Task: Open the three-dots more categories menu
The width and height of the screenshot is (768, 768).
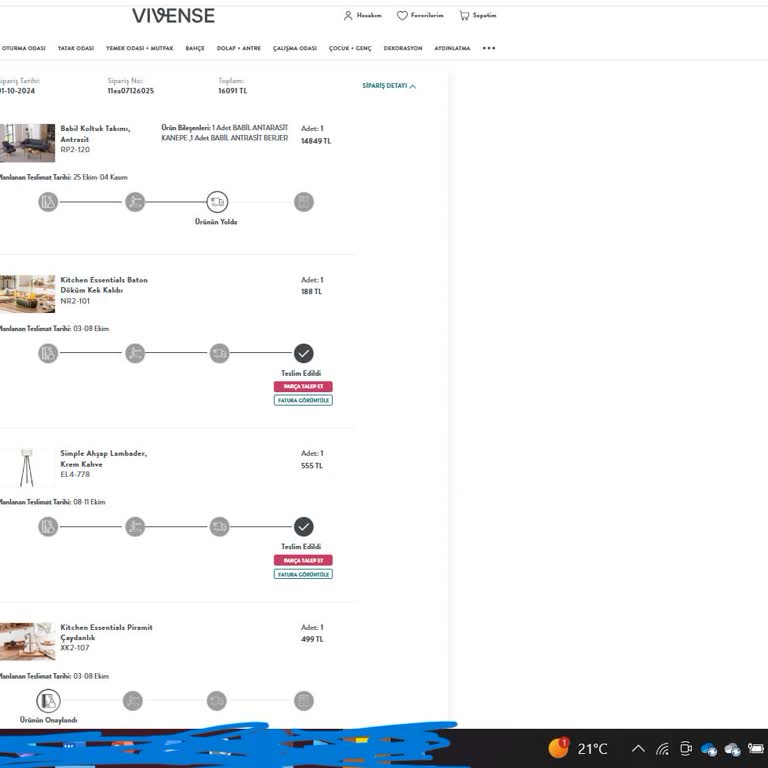Action: pyautogui.click(x=489, y=48)
